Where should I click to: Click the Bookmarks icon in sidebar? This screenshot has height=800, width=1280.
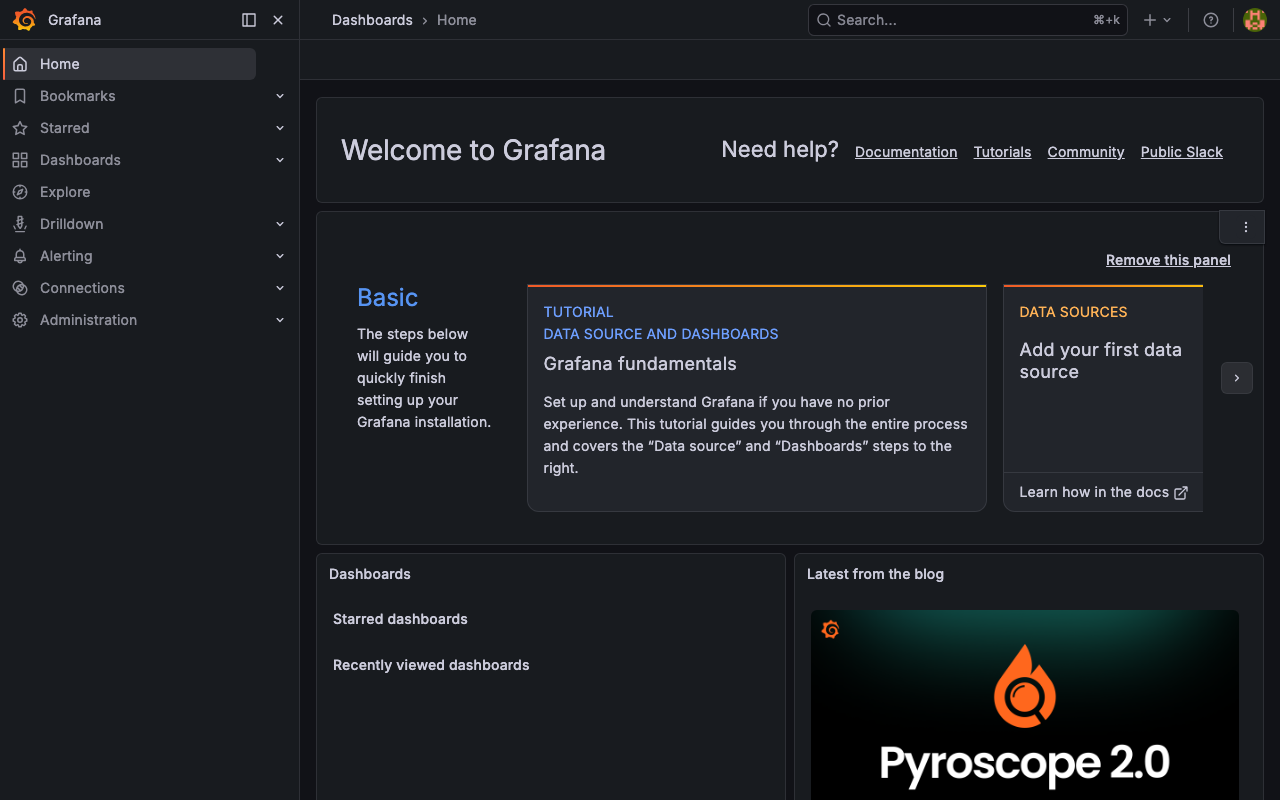click(x=20, y=96)
